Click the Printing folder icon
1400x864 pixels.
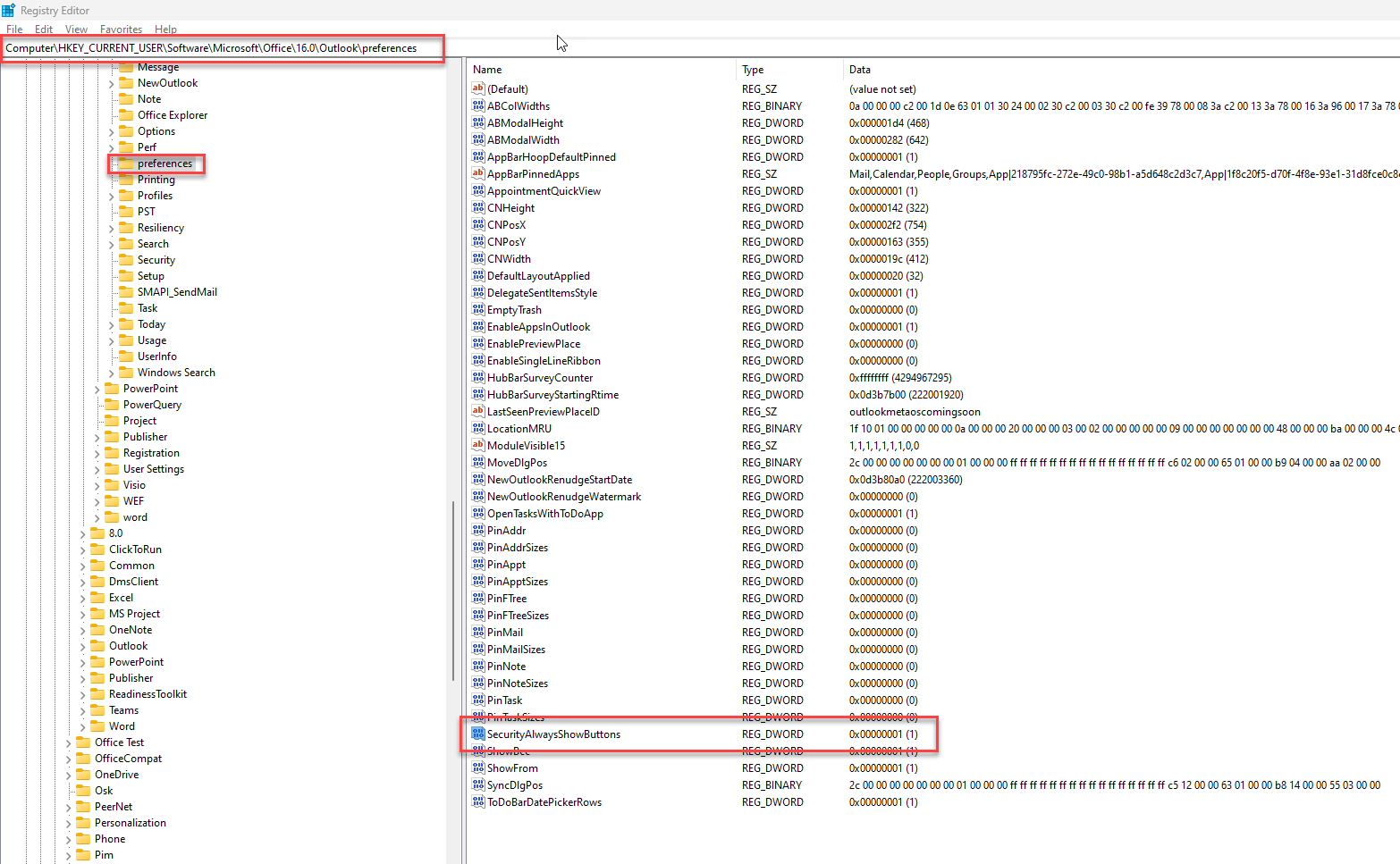pos(127,179)
